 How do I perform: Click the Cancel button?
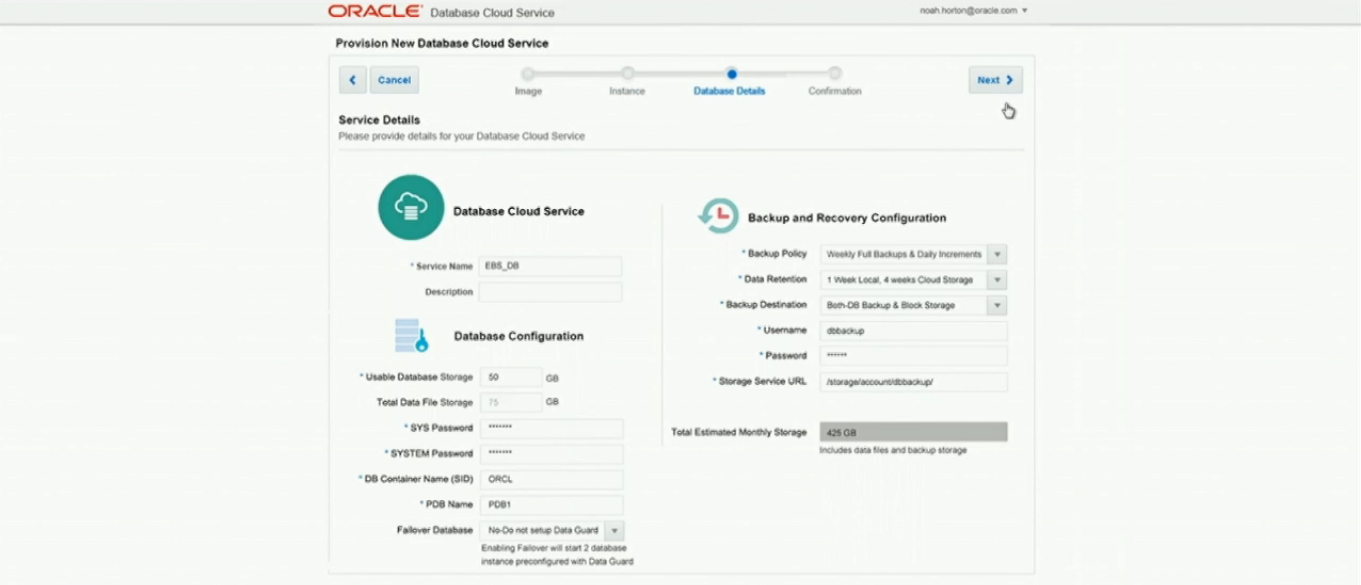(394, 80)
